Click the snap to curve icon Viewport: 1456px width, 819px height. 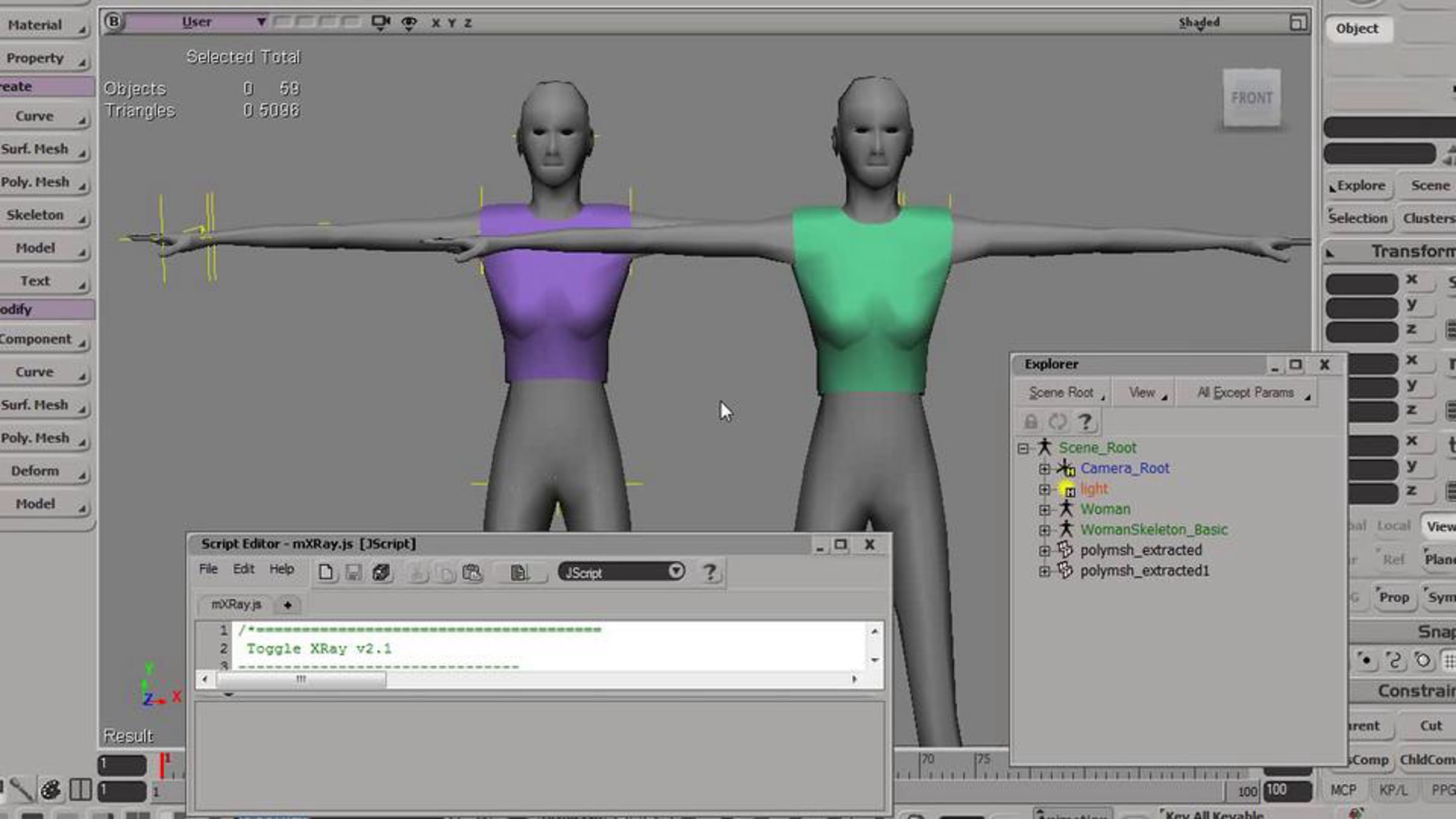[x=1395, y=659]
